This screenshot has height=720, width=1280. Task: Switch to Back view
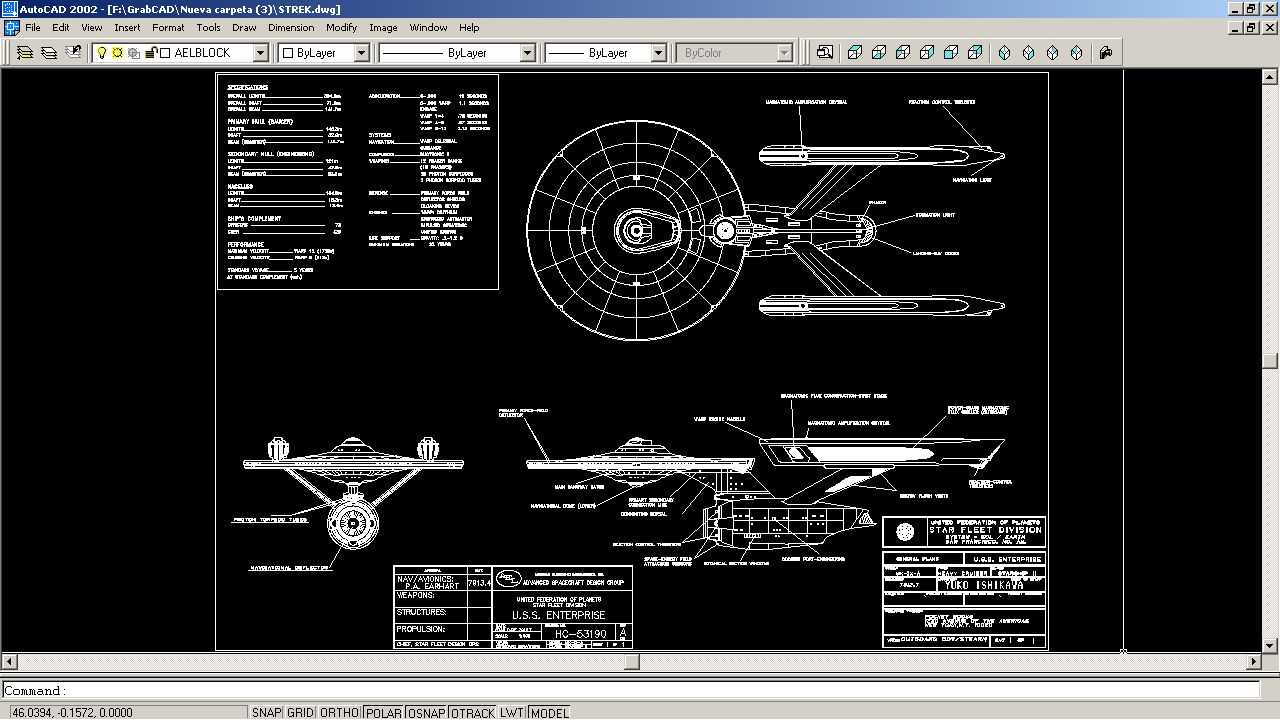[975, 53]
